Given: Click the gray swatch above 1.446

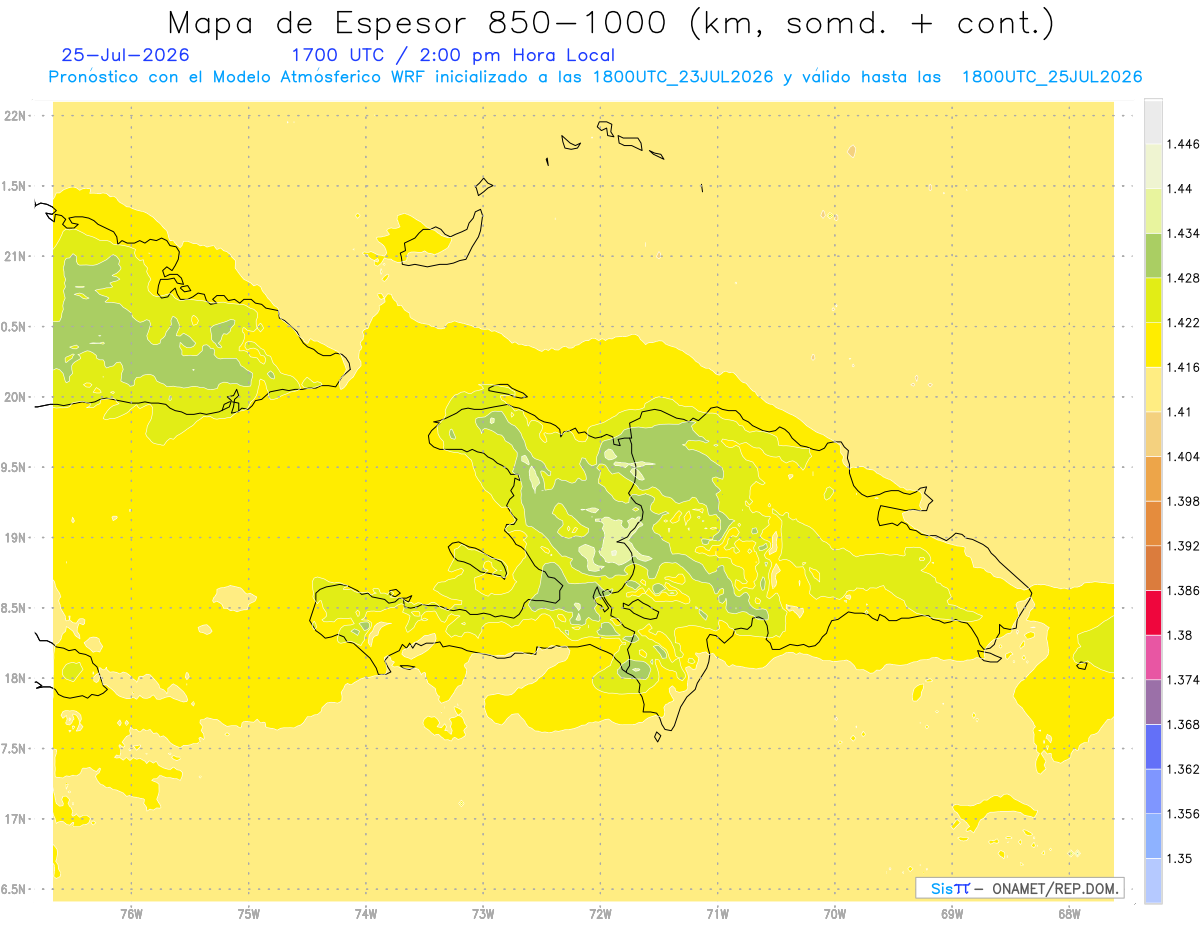Looking at the screenshot, I should 1153,122.
